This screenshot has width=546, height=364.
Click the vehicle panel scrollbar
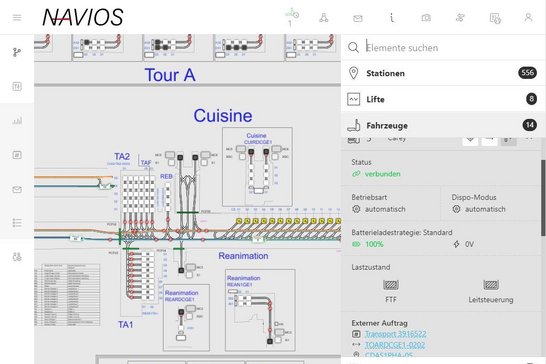(543, 198)
